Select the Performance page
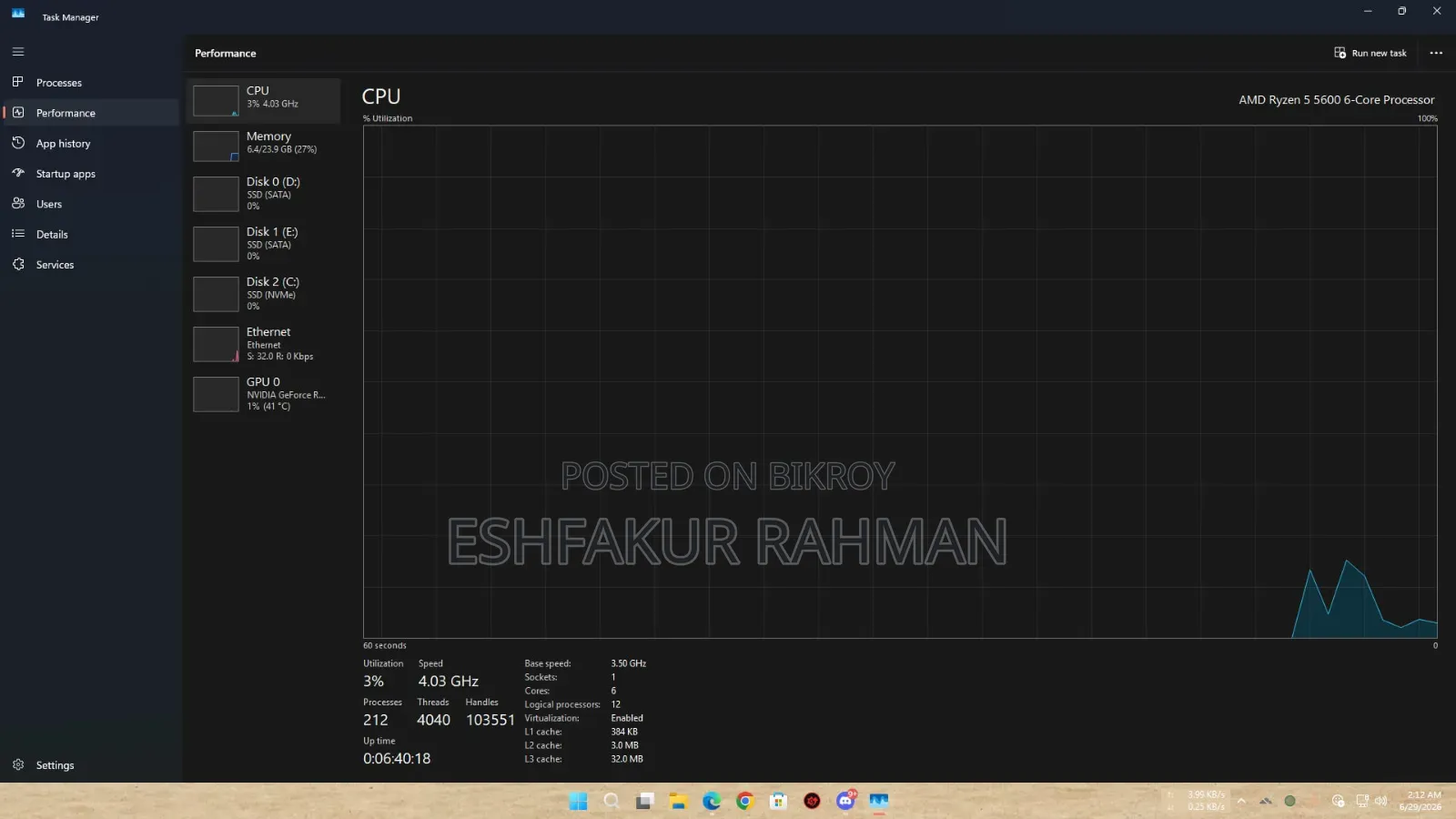The image size is (1456, 819). point(91,113)
